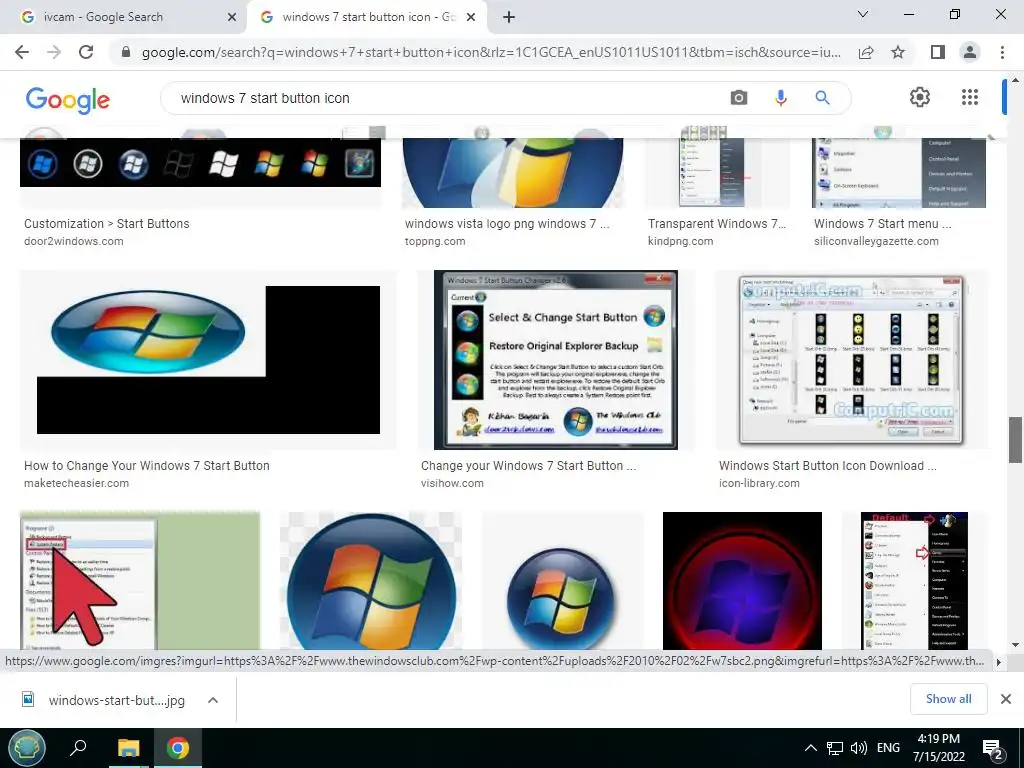This screenshot has height=768, width=1024.
Task: Expand options chevron for downloaded jpg
Action: [213, 700]
